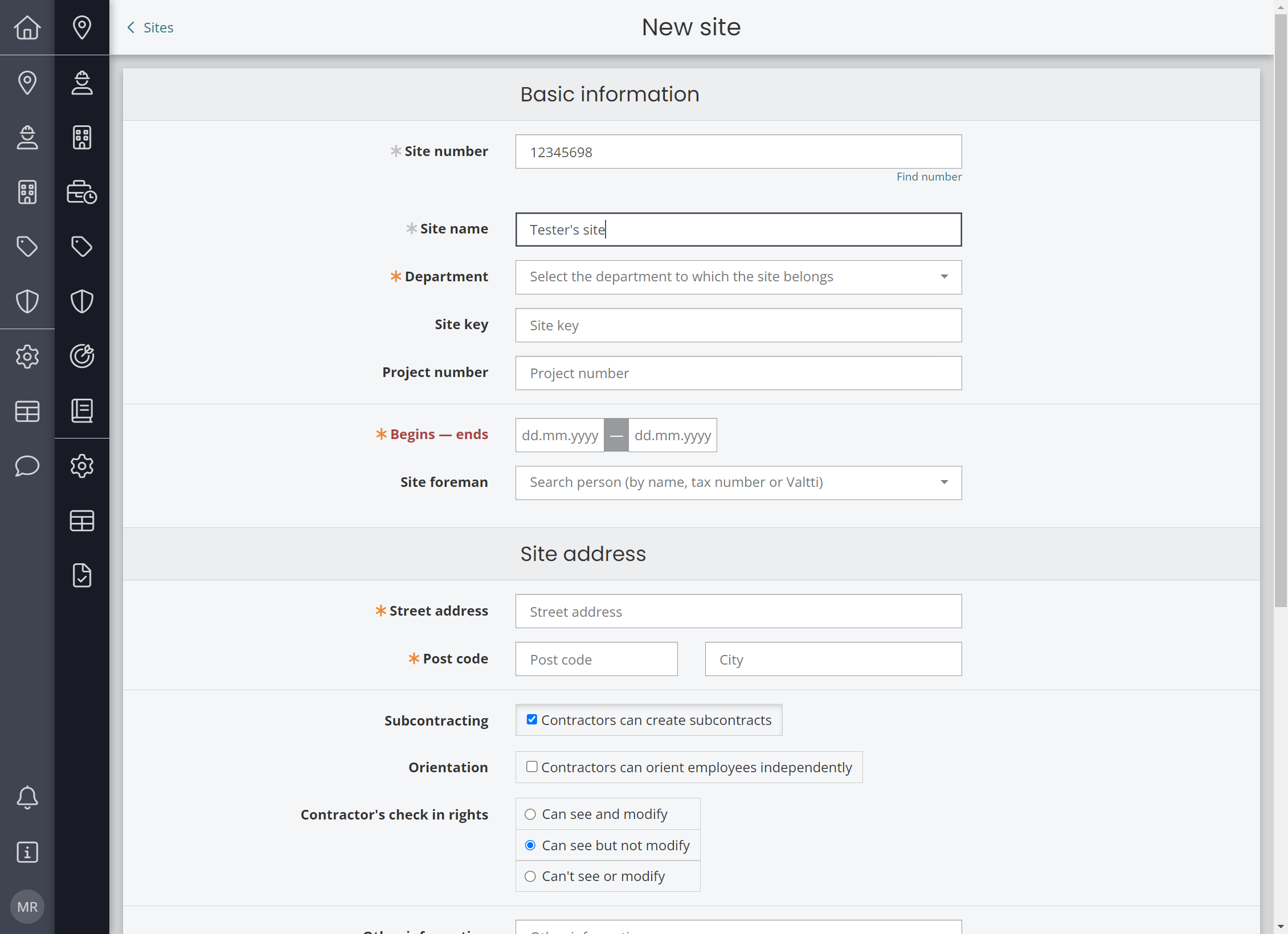Open the book log icon
Image resolution: width=1288 pixels, height=934 pixels.
coord(82,411)
